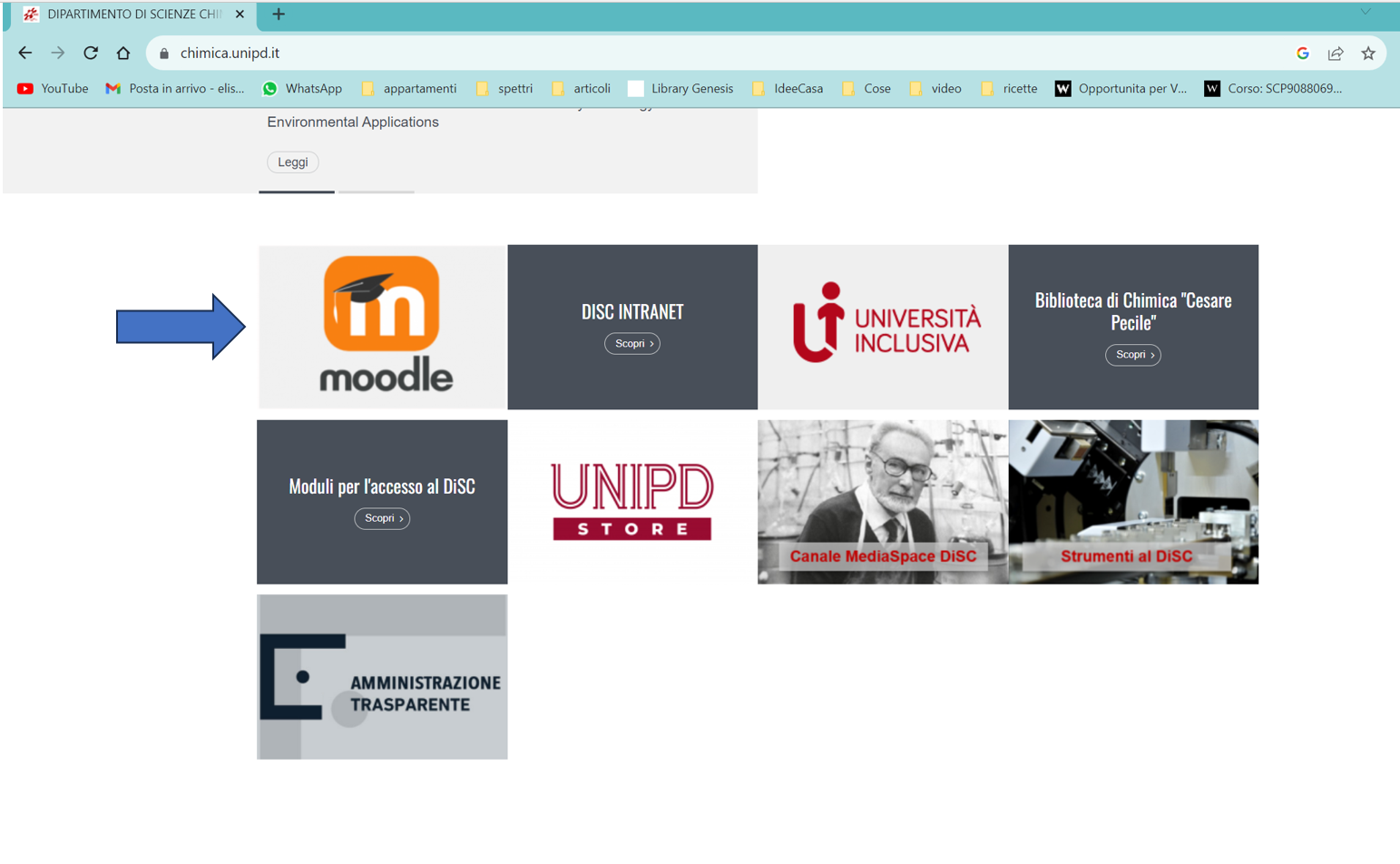Click Moduli per l'accesso al DiSC heading
Screen dimensions: 1400x864
click(382, 486)
